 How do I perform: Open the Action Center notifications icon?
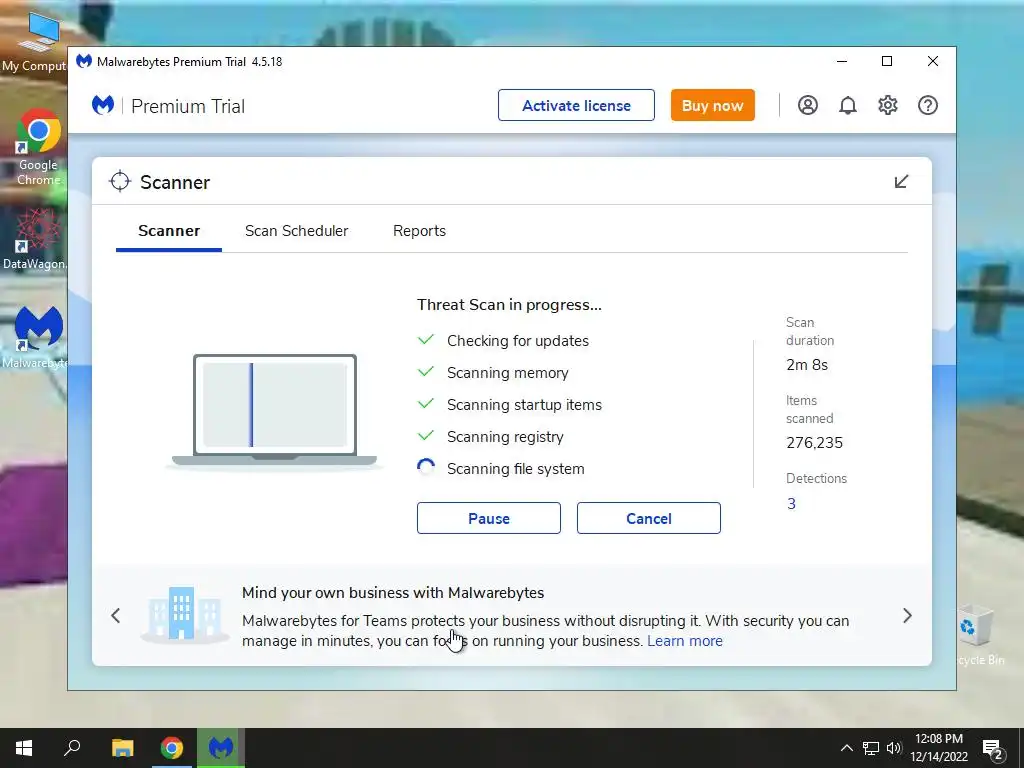click(x=993, y=749)
